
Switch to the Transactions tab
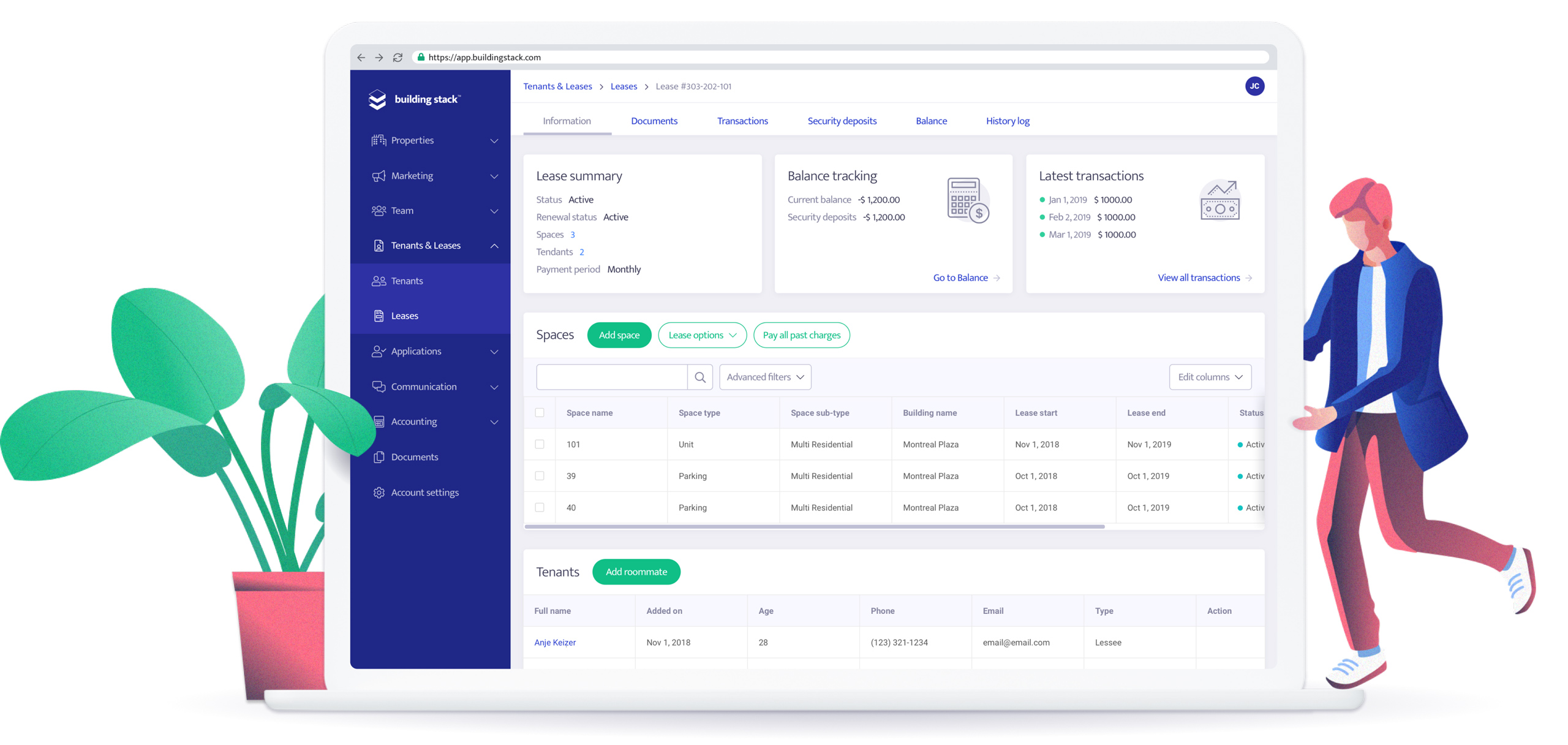click(742, 121)
